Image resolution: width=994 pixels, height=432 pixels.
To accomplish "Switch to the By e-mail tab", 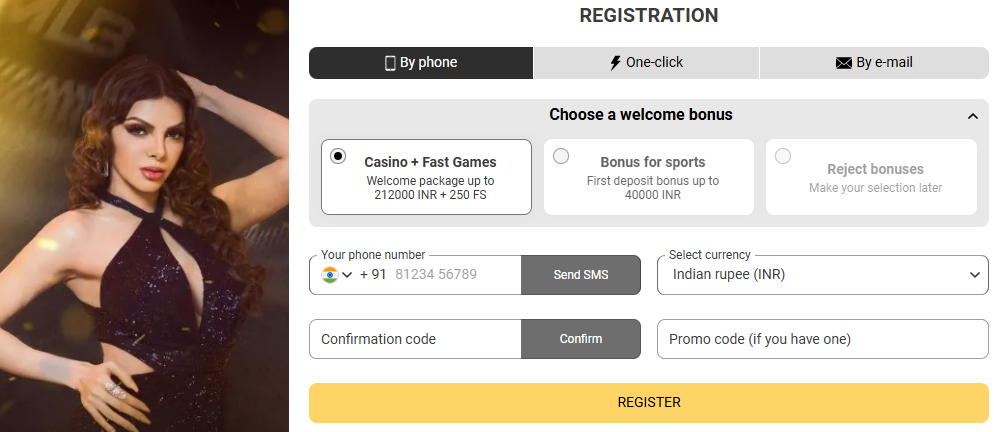I will [874, 63].
